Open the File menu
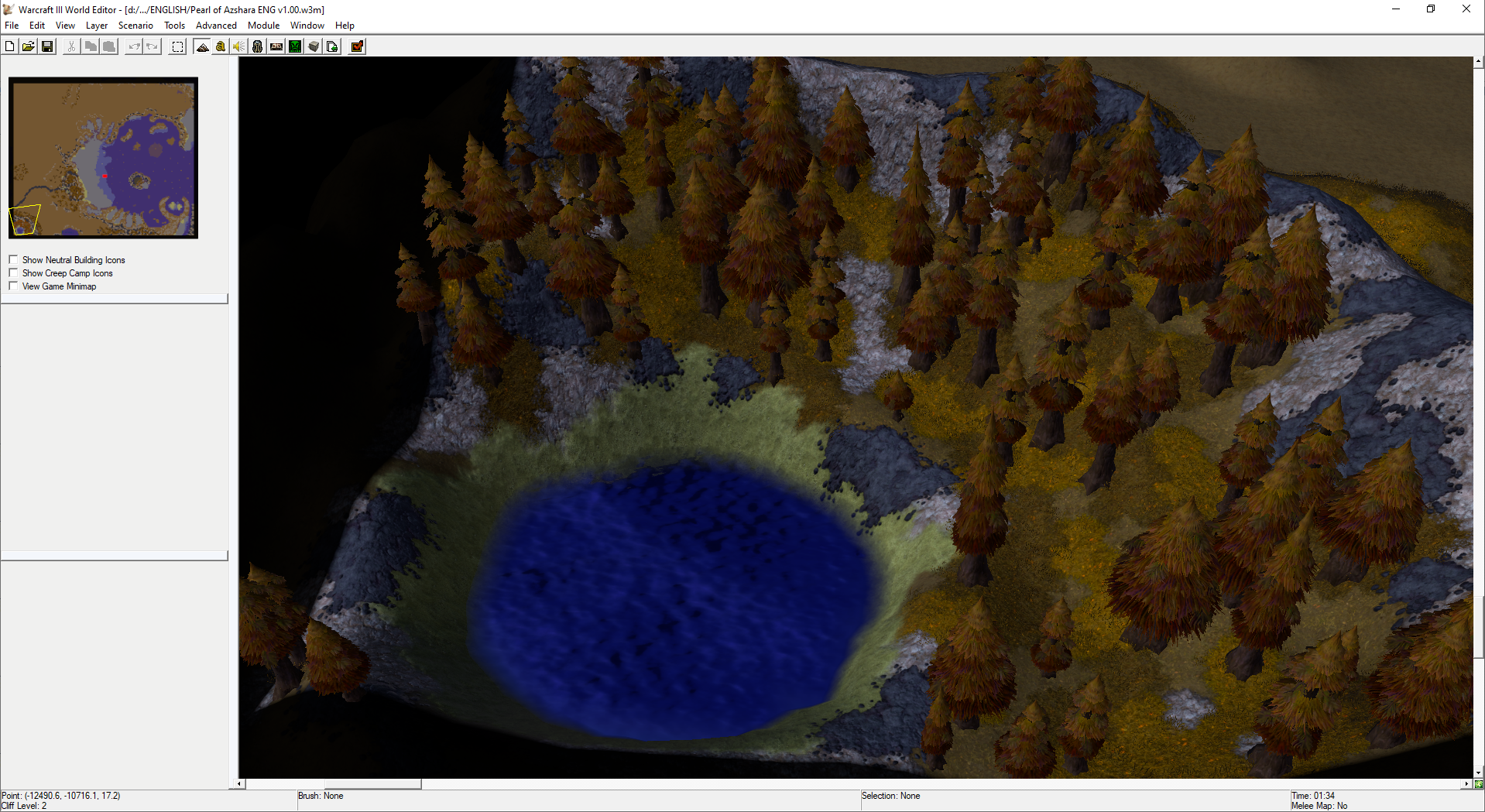Viewport: 1485px width, 812px height. (x=12, y=26)
